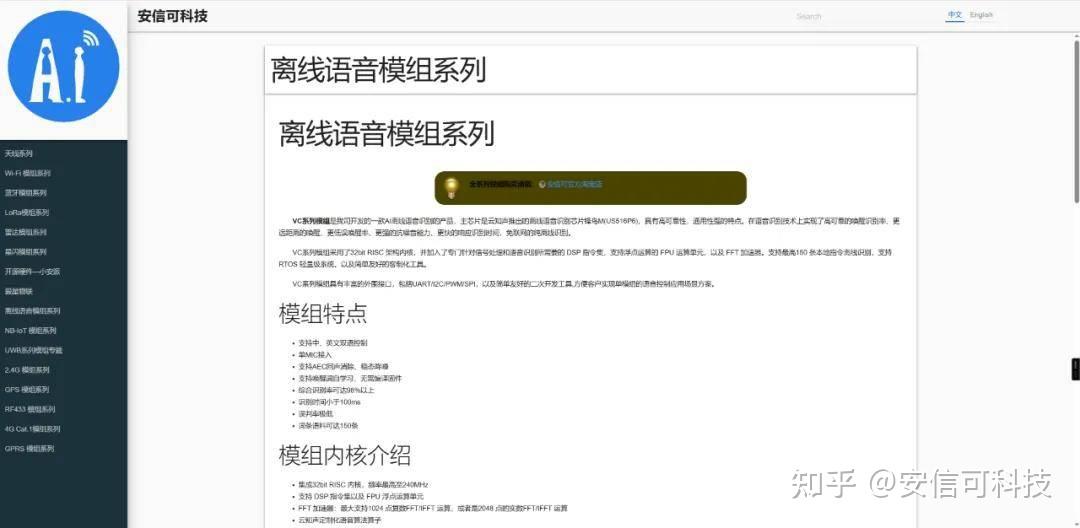This screenshot has width=1080, height=528.
Task: Click the bullet about 32bit RISC 内核 240MHz
Action: (363, 485)
